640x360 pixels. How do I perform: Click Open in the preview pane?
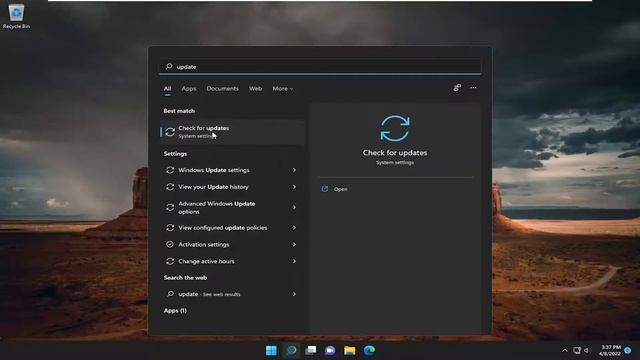340,189
